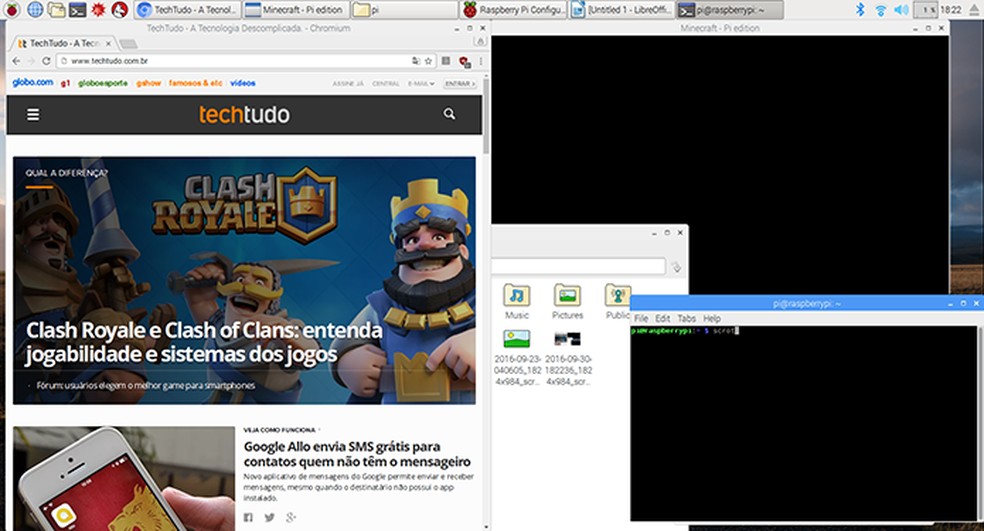Click the red shield extension icon in Chromium

pos(464,61)
